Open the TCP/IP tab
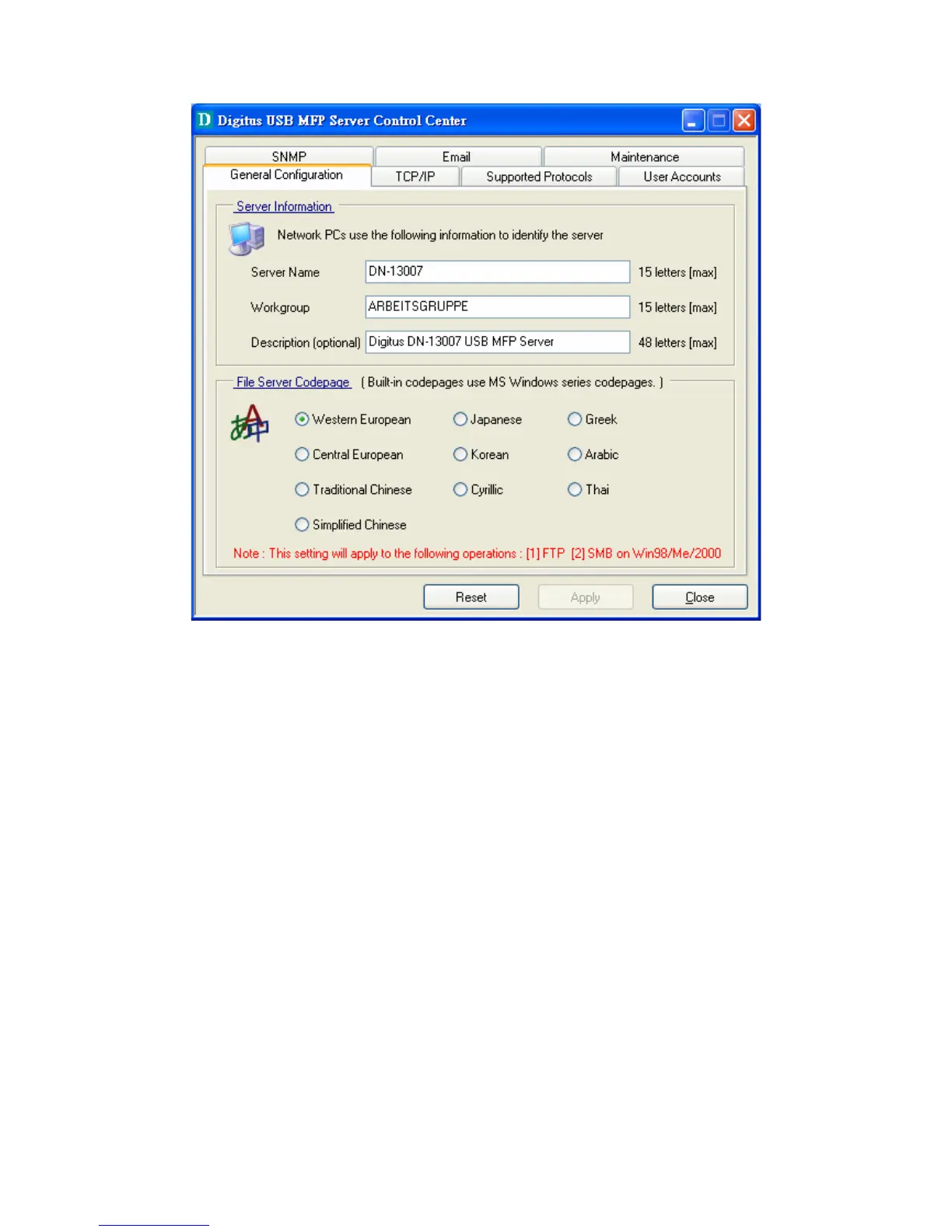This screenshot has width=952, height=1232. coord(415,177)
